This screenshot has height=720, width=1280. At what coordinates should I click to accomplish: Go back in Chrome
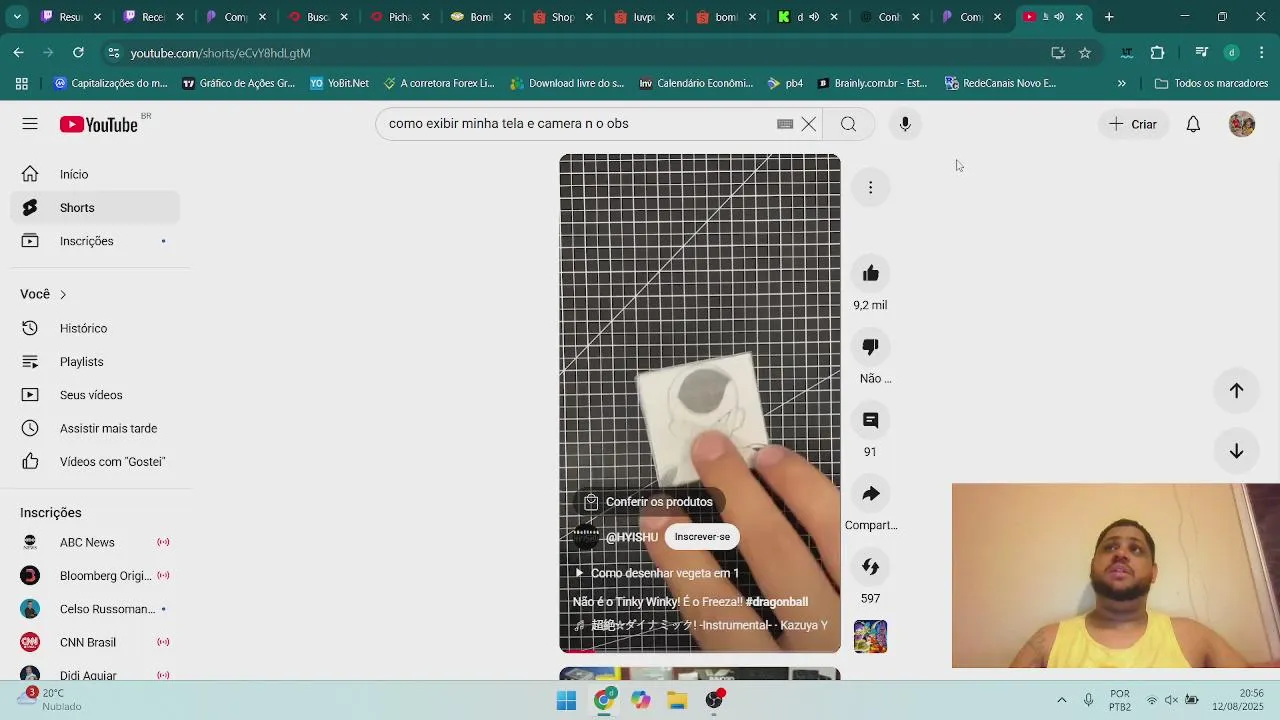(19, 53)
